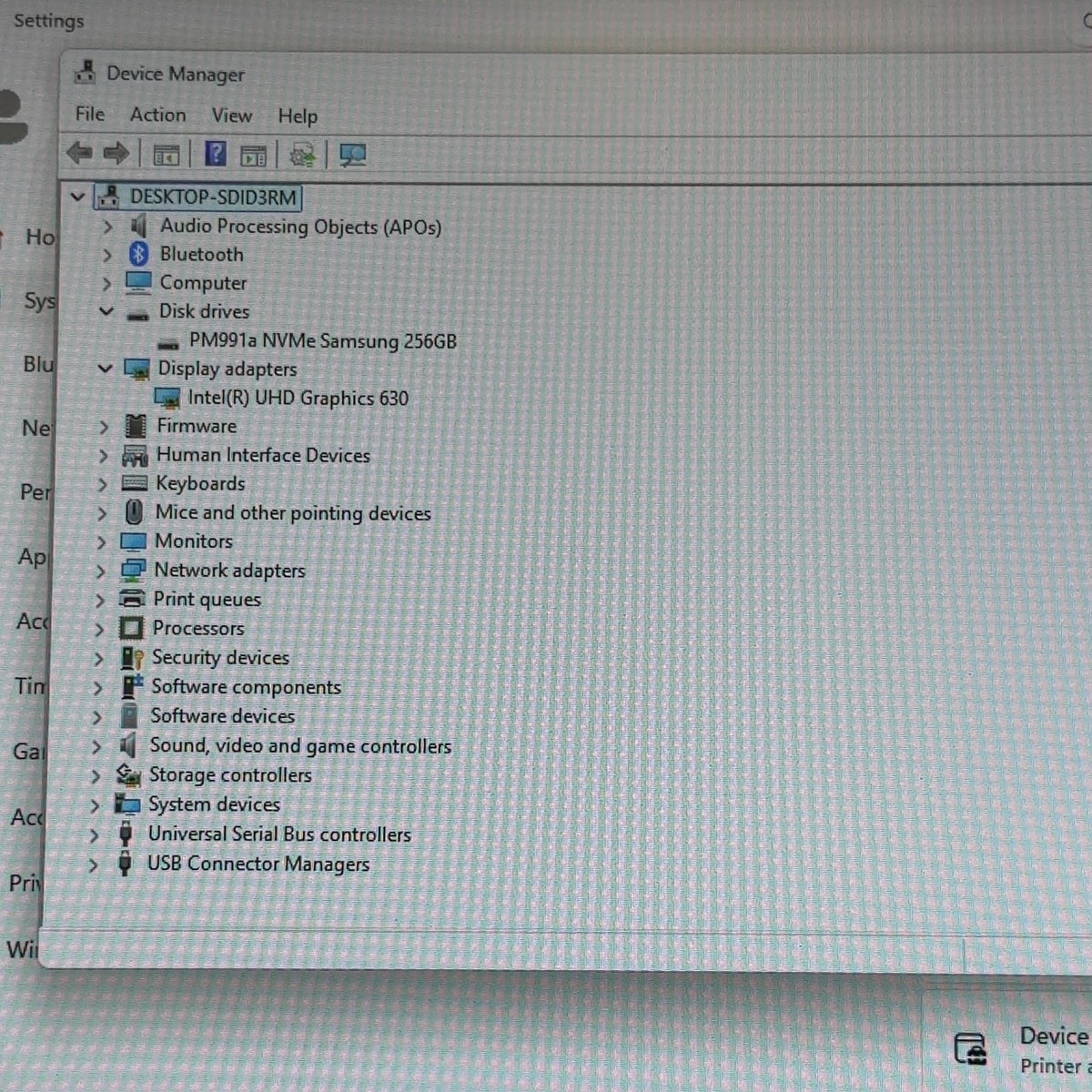The image size is (1092, 1092).
Task: Open the Help menu
Action: click(x=298, y=116)
